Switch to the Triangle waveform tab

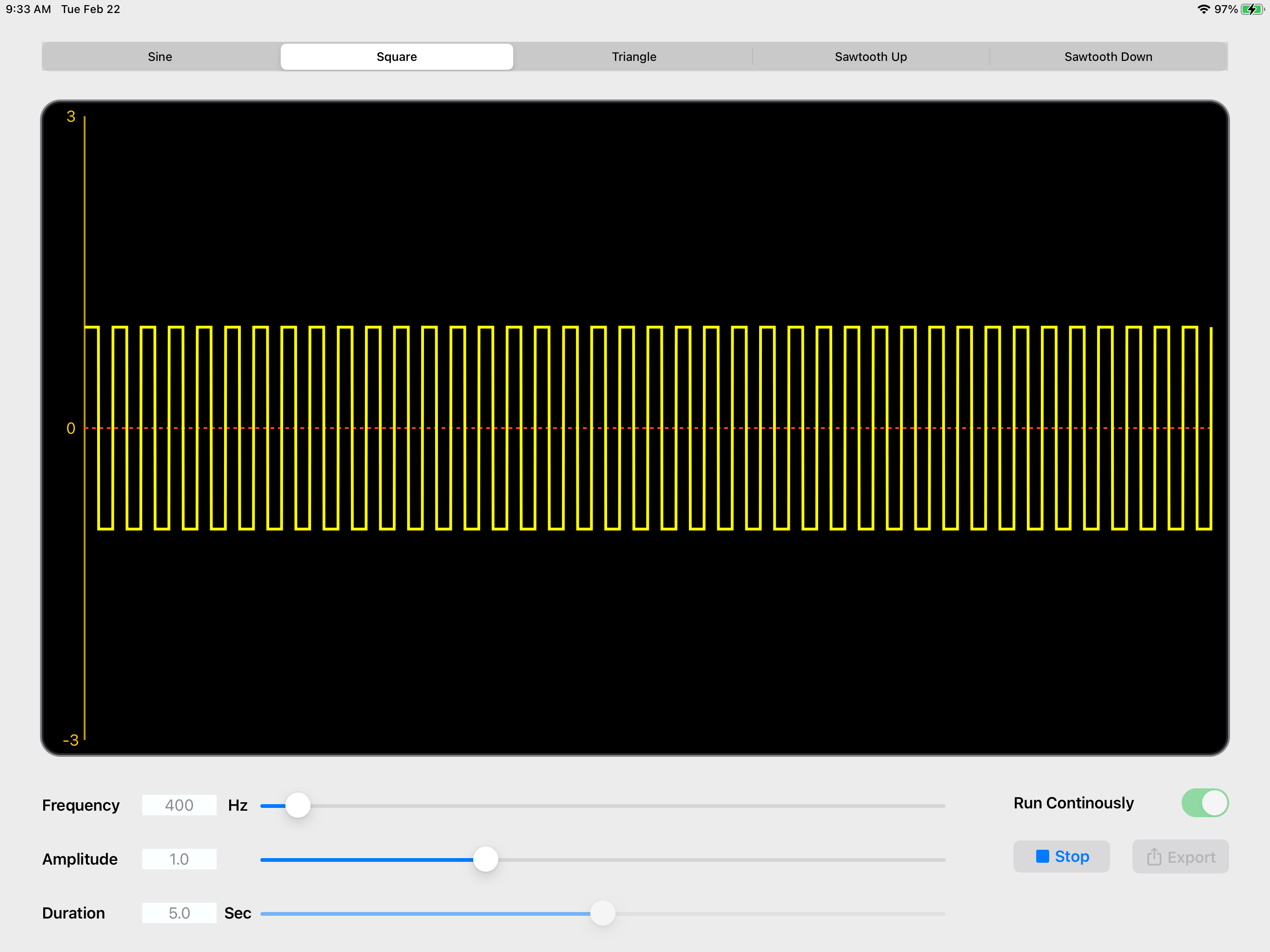[x=633, y=57]
